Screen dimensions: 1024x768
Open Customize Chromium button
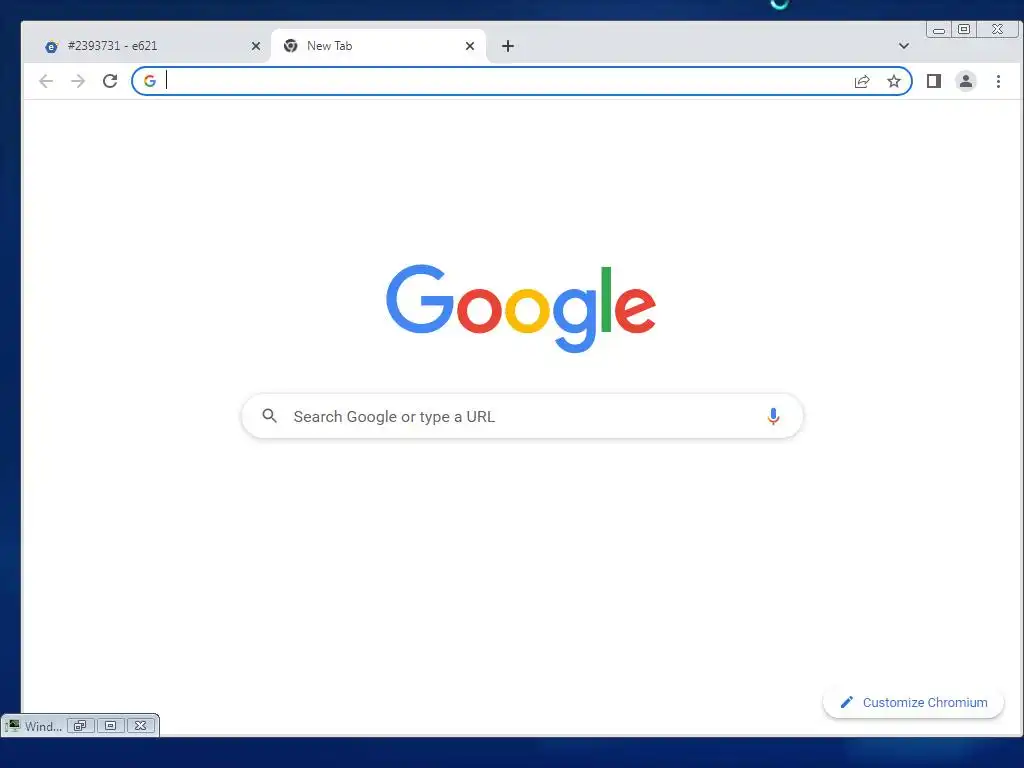tap(913, 702)
